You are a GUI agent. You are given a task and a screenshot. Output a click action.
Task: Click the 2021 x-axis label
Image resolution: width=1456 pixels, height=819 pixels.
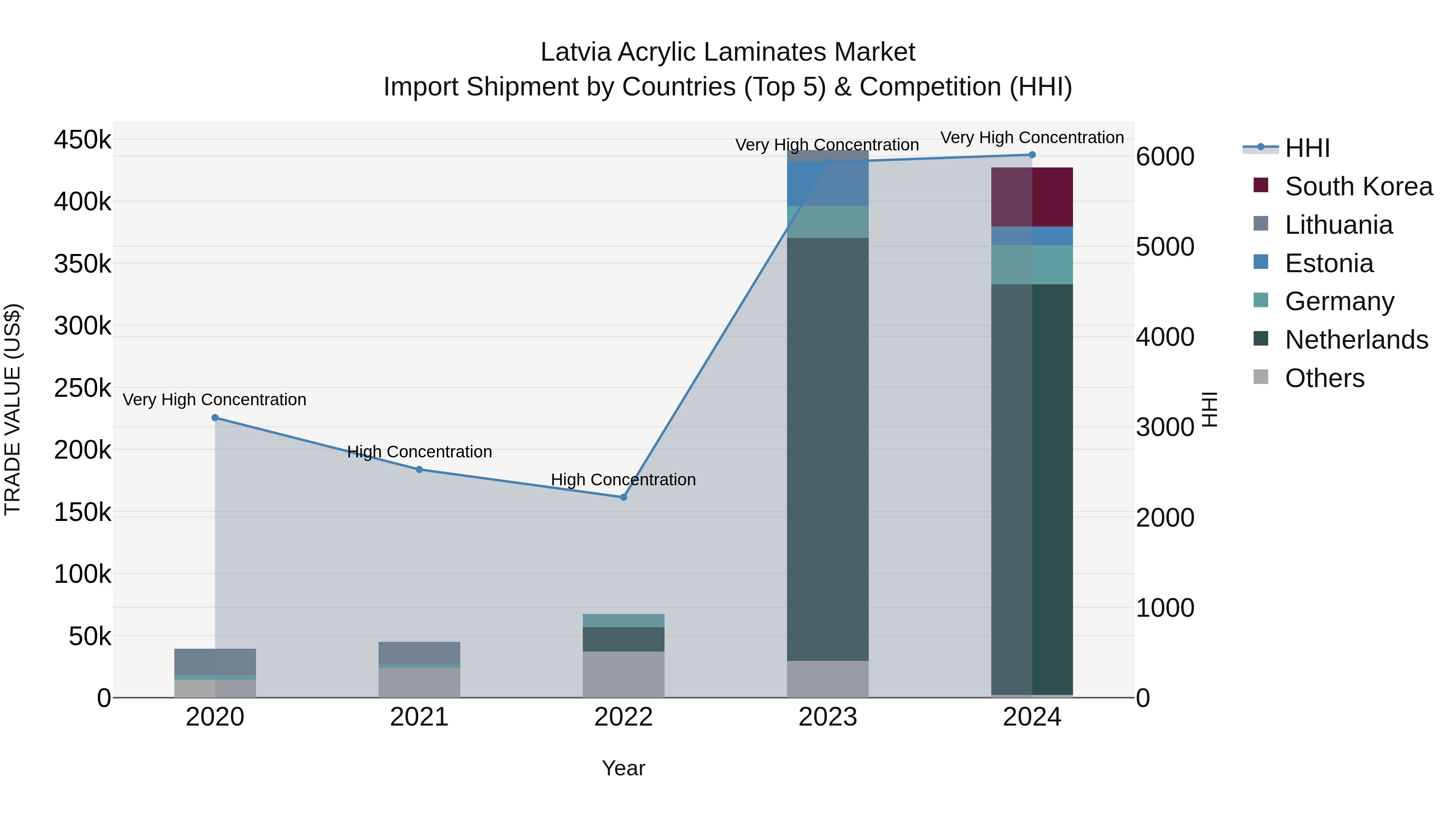pyautogui.click(x=419, y=717)
